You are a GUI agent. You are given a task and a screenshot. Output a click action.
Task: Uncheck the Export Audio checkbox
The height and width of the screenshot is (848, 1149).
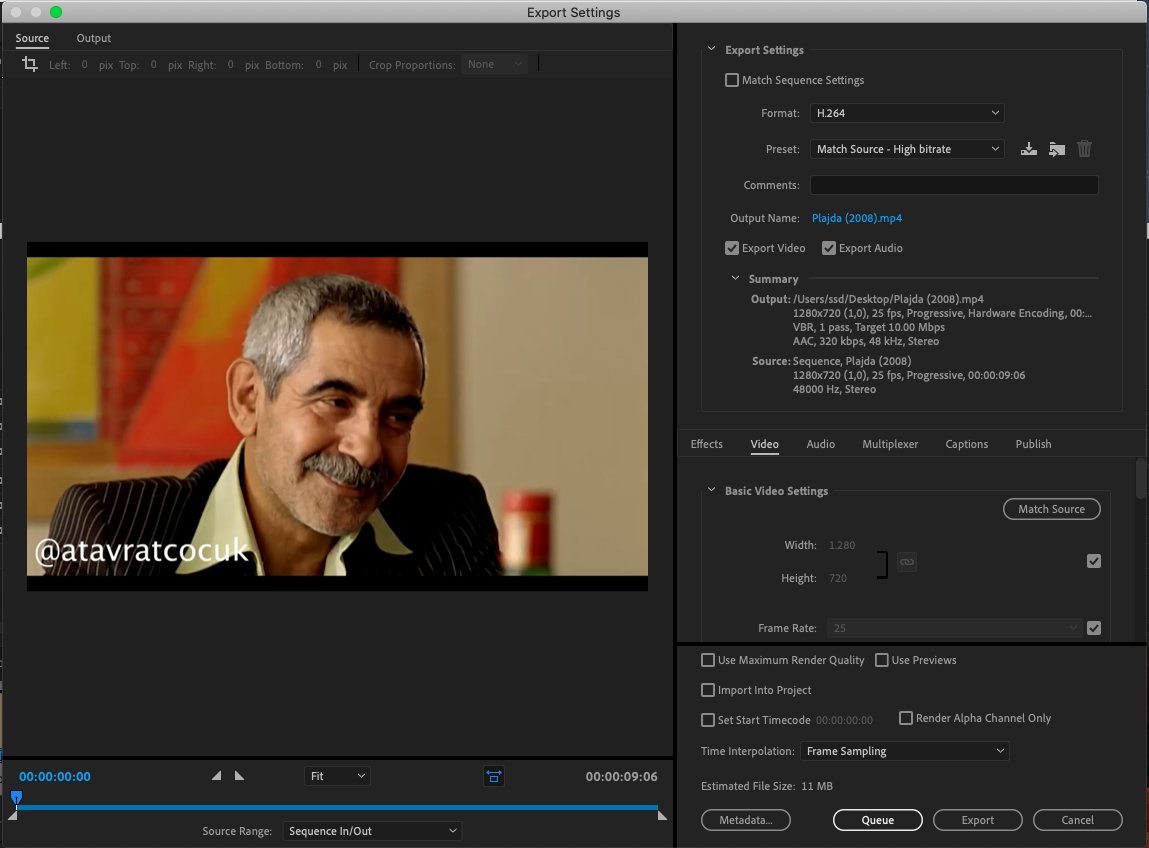coord(829,248)
